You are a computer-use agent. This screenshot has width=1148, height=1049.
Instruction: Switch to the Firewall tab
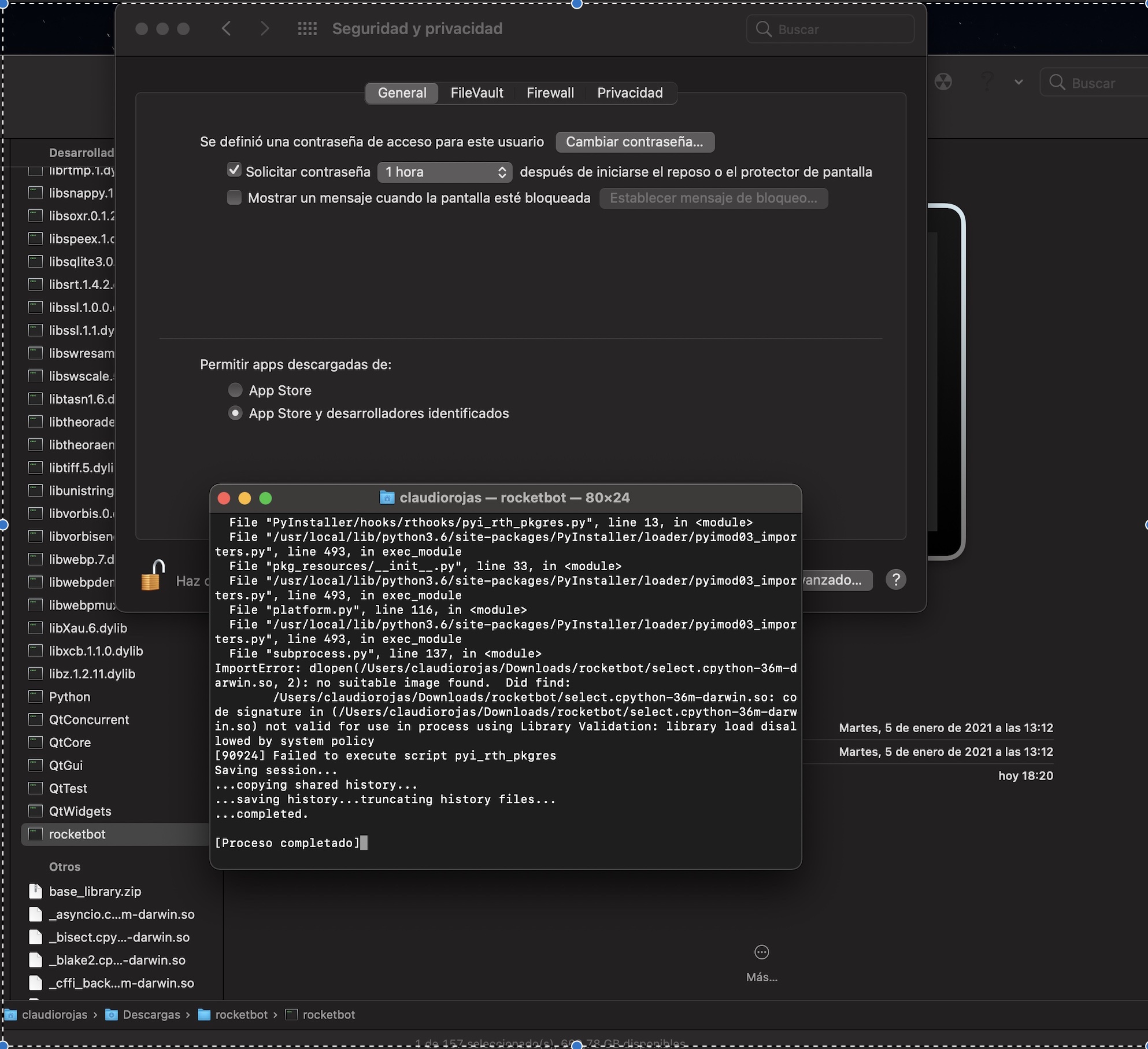point(550,93)
